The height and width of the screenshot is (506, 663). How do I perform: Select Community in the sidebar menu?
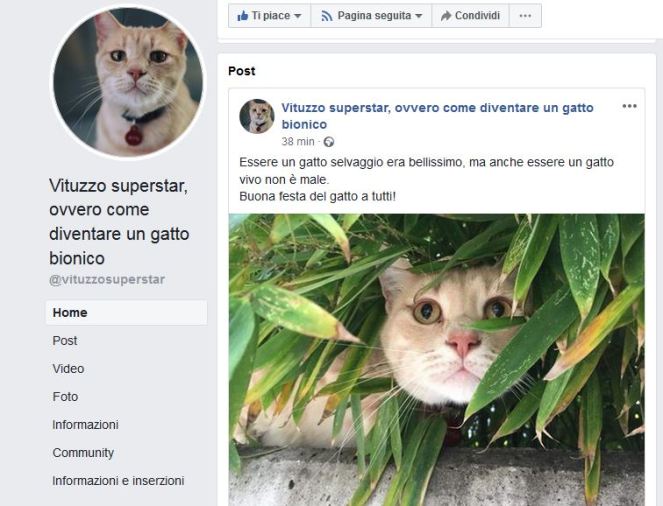point(83,453)
